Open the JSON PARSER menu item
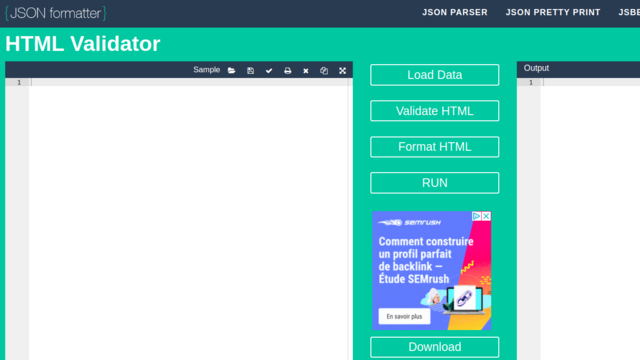 click(455, 12)
